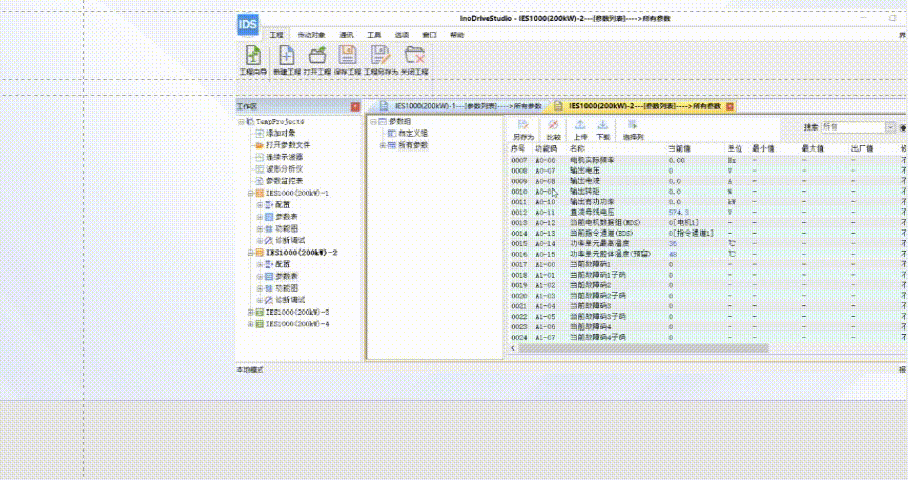The image size is (908, 480).
Task: Collapse the TempProject root node
Action: [x=241, y=122]
